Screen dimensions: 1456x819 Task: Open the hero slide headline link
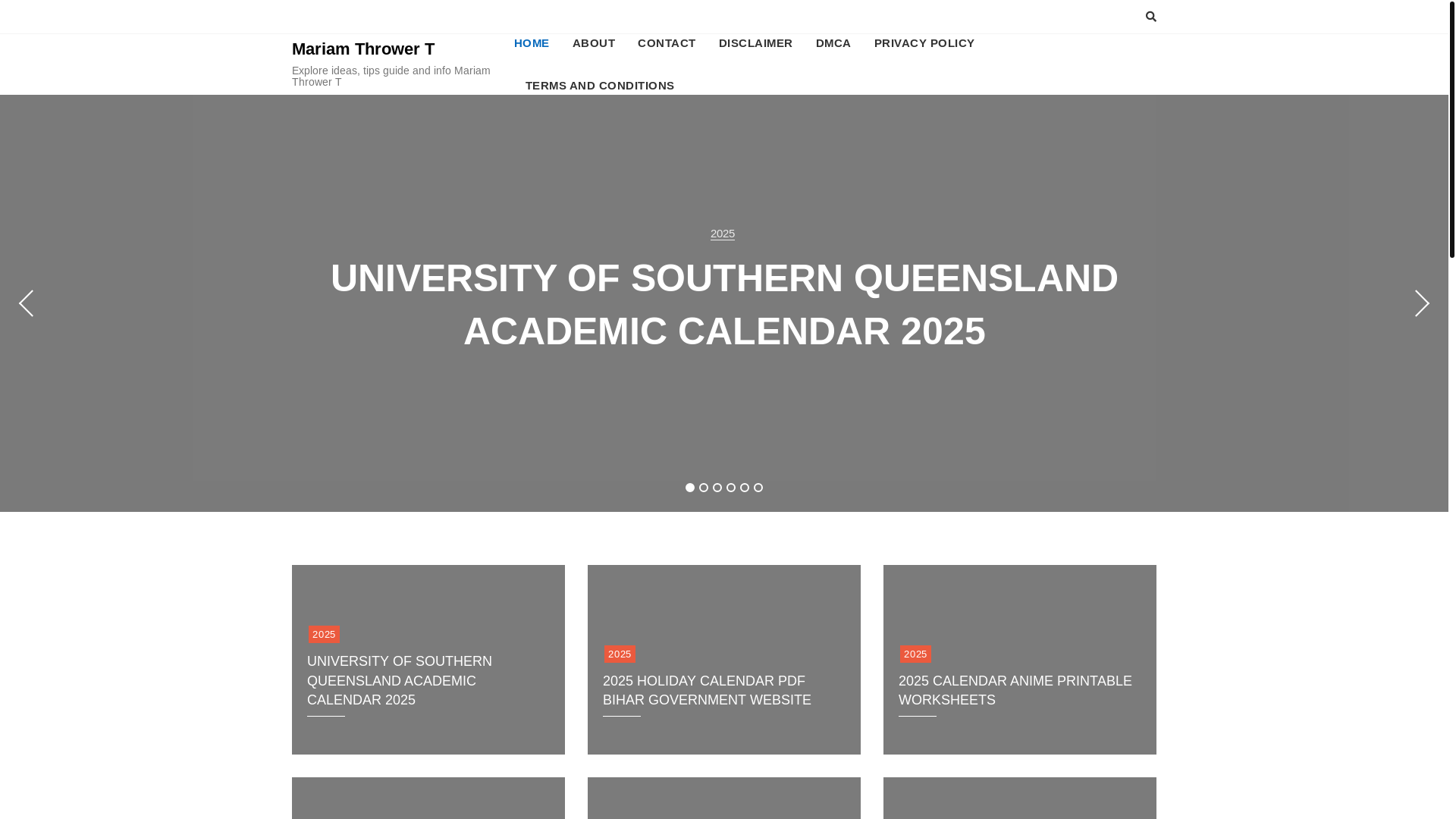[724, 305]
